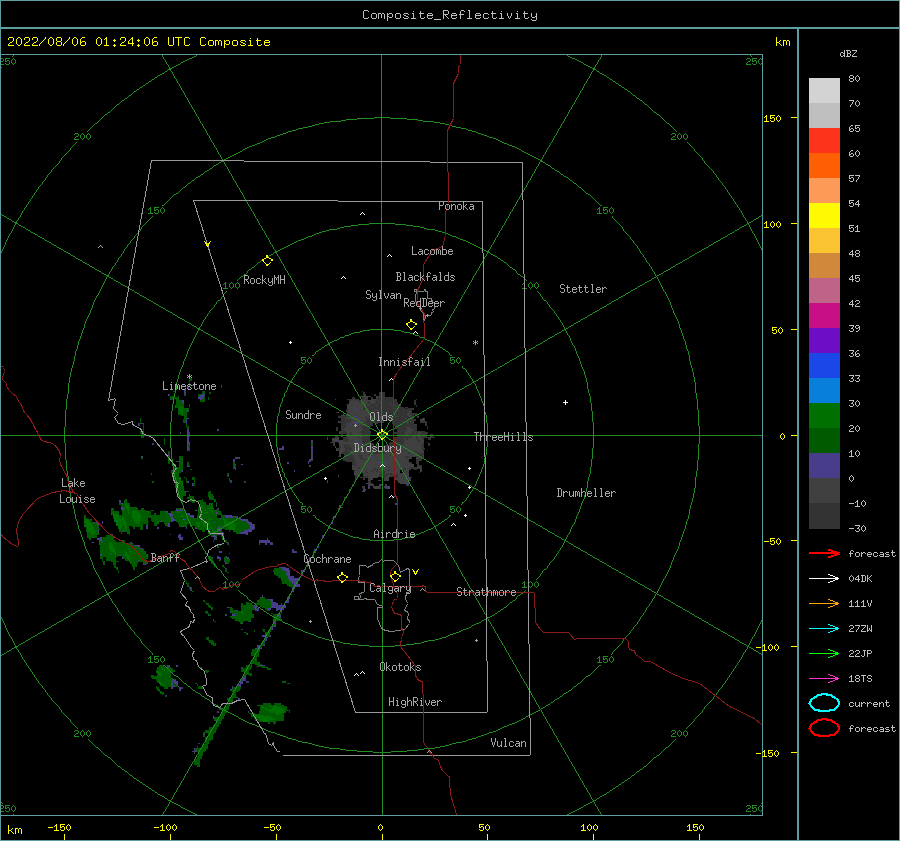The width and height of the screenshot is (900, 841).
Task: Click the yellow diamond marker below Cochrane
Action: [343, 577]
